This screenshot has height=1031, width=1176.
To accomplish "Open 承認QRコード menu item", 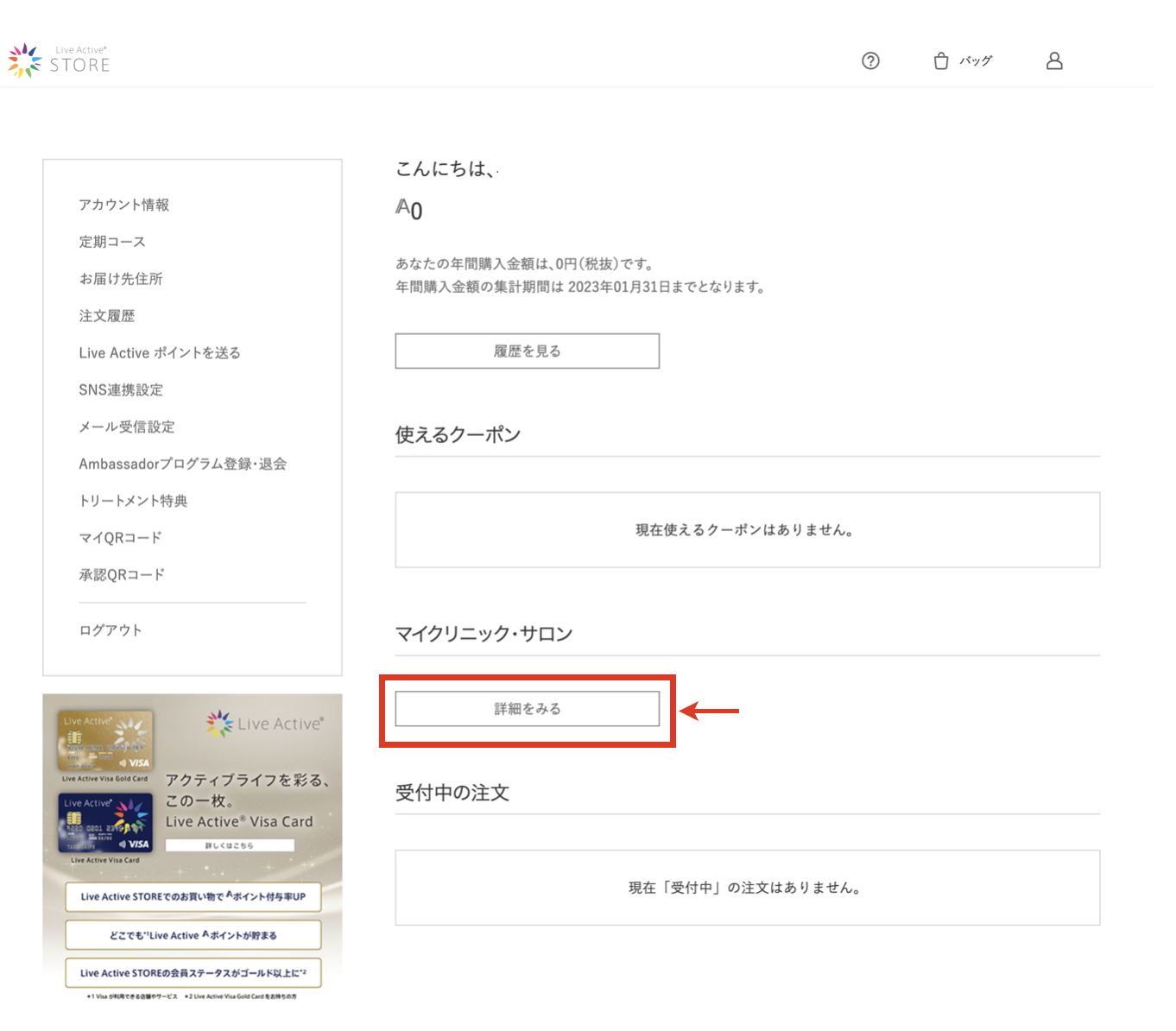I will click(x=122, y=575).
